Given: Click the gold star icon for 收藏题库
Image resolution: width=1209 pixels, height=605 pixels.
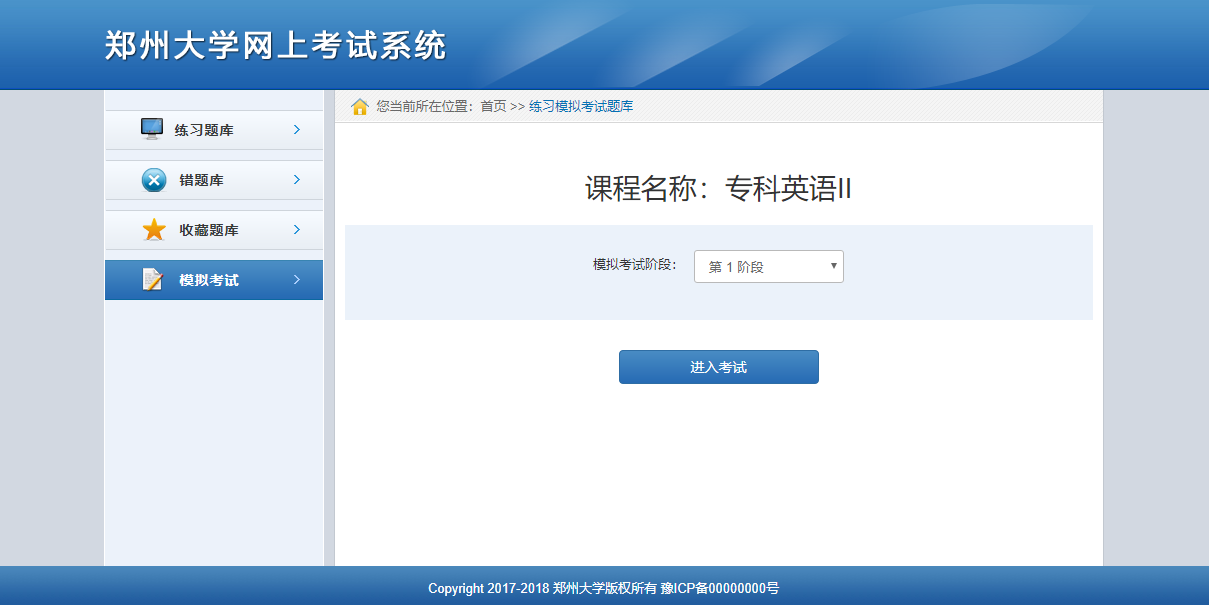Looking at the screenshot, I should (x=154, y=230).
